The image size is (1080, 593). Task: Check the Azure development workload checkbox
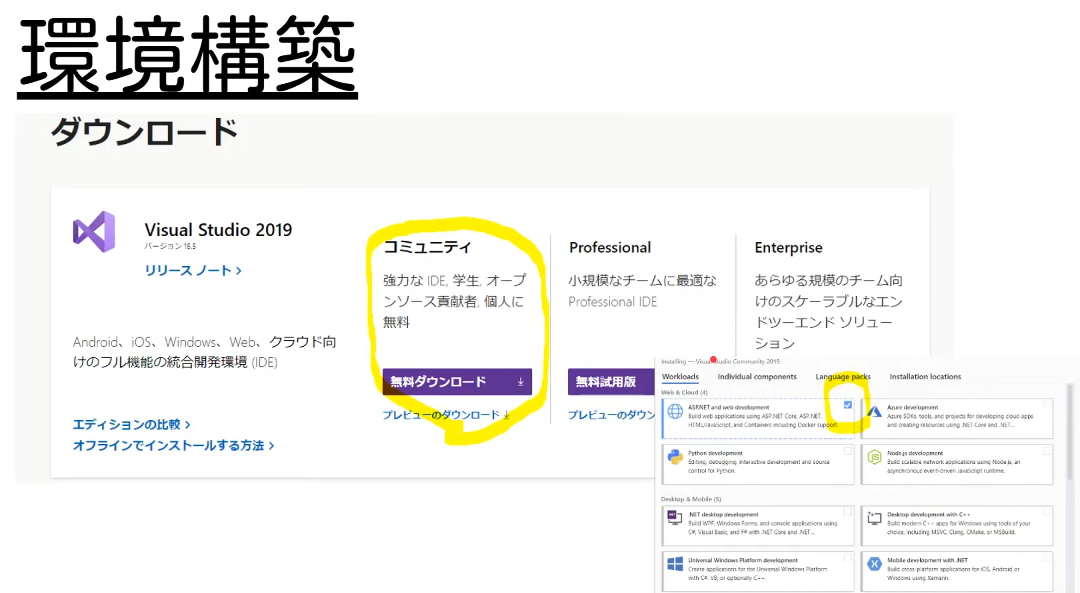pyautogui.click(x=1047, y=405)
